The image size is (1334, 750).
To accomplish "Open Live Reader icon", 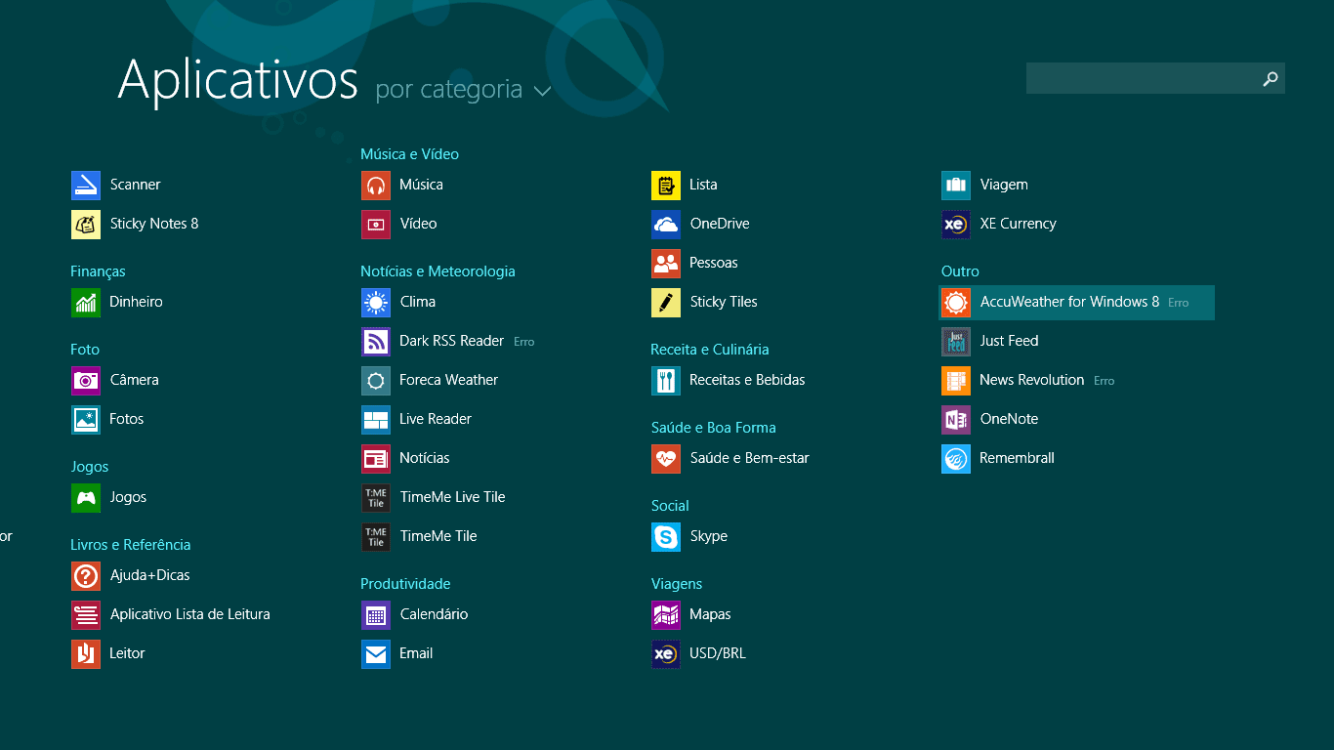I will 376,419.
